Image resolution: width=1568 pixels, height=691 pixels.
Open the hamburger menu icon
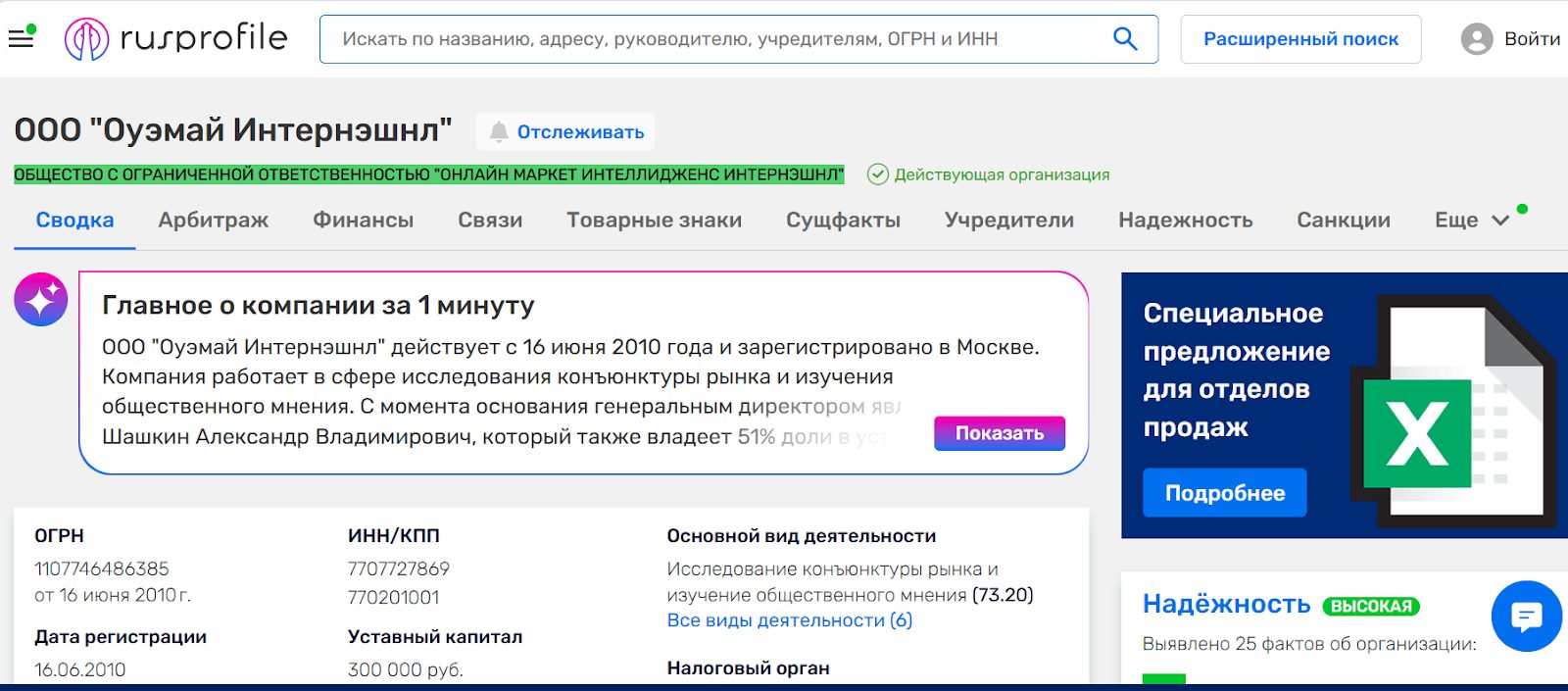(21, 39)
